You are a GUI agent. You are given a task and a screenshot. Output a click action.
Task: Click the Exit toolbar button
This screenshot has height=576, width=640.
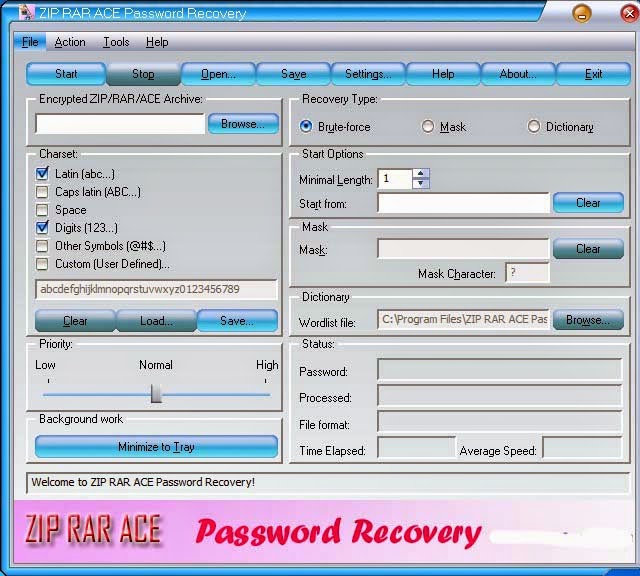(x=593, y=74)
